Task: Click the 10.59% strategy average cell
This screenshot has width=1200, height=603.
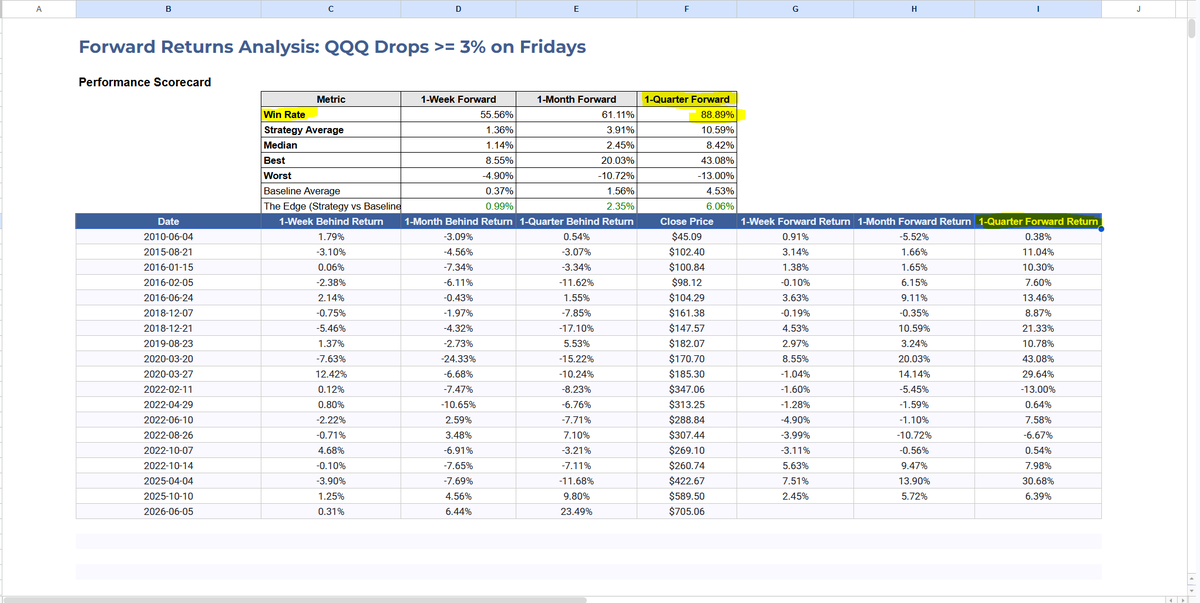Action: click(x=686, y=130)
